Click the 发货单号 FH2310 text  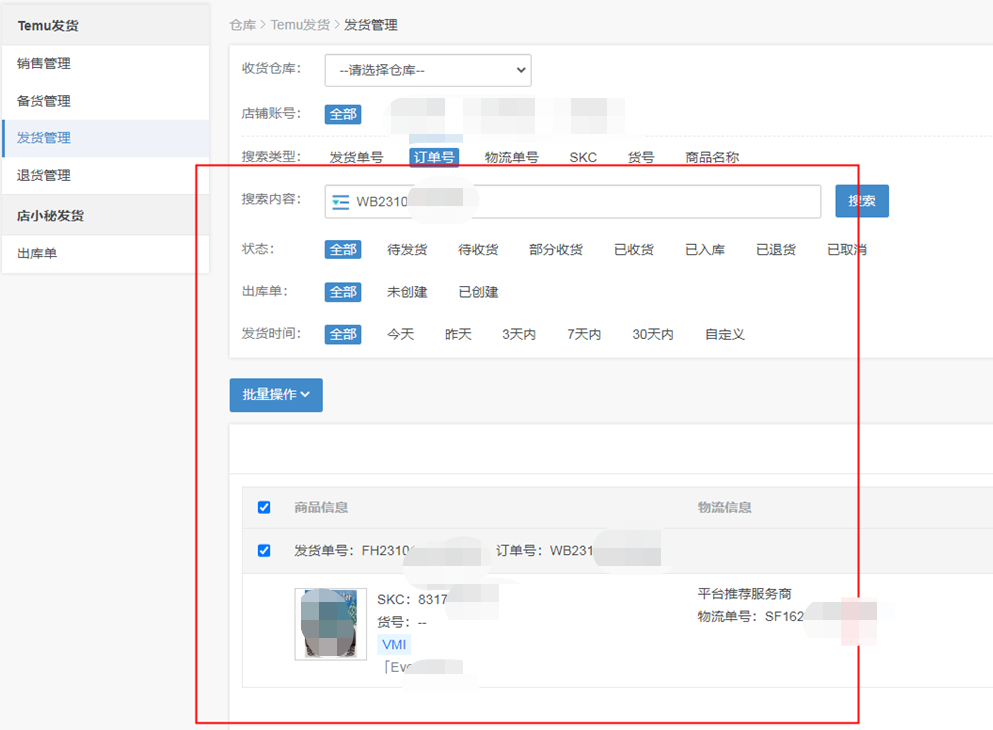point(355,551)
